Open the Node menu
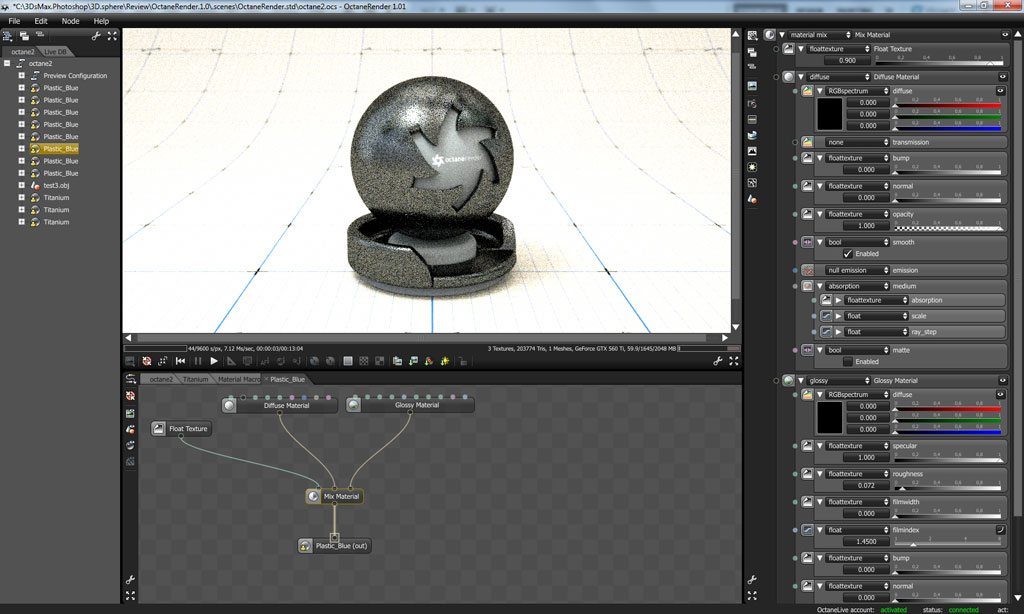Image resolution: width=1024 pixels, height=614 pixels. (71, 21)
